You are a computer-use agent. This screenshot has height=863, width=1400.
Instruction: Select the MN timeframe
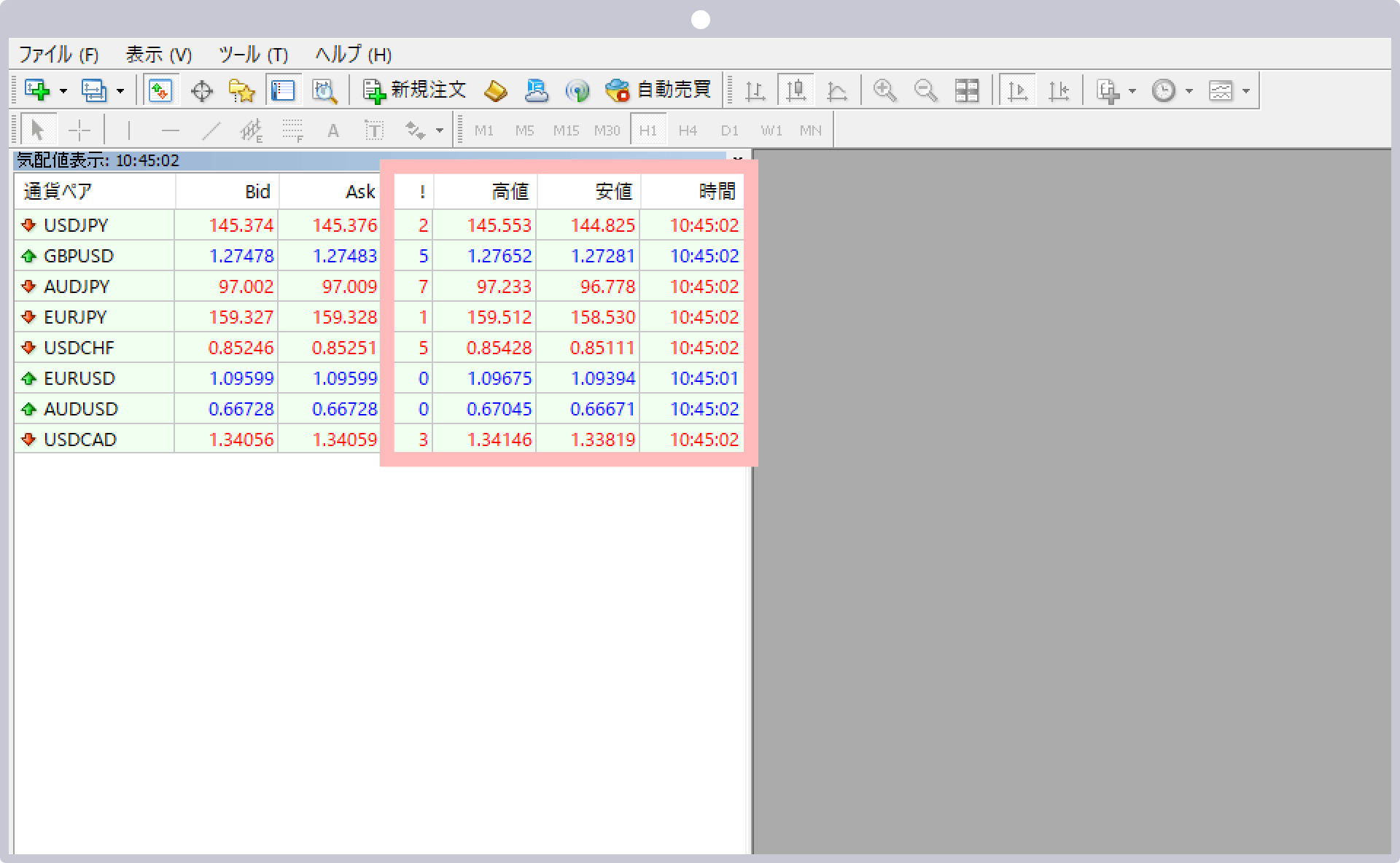(811, 130)
